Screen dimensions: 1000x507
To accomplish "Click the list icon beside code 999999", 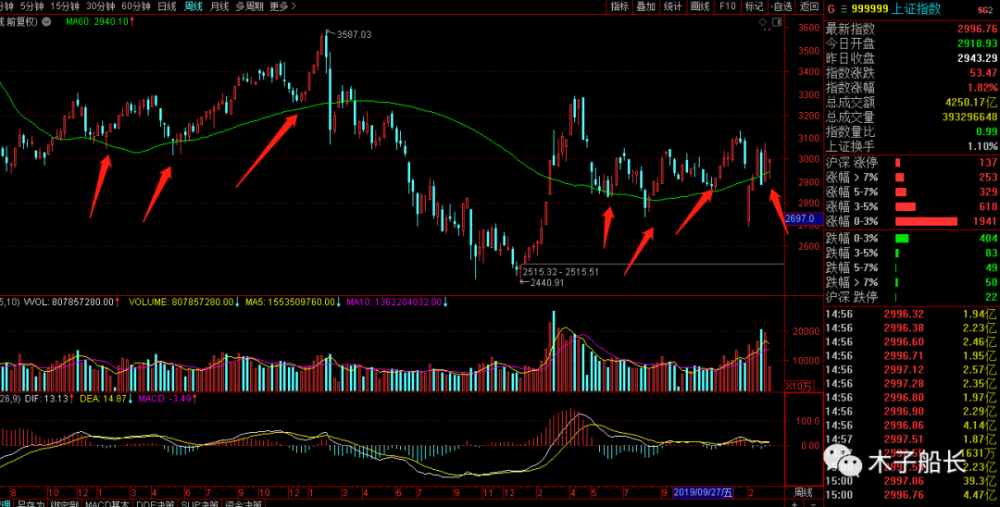I will [x=844, y=10].
